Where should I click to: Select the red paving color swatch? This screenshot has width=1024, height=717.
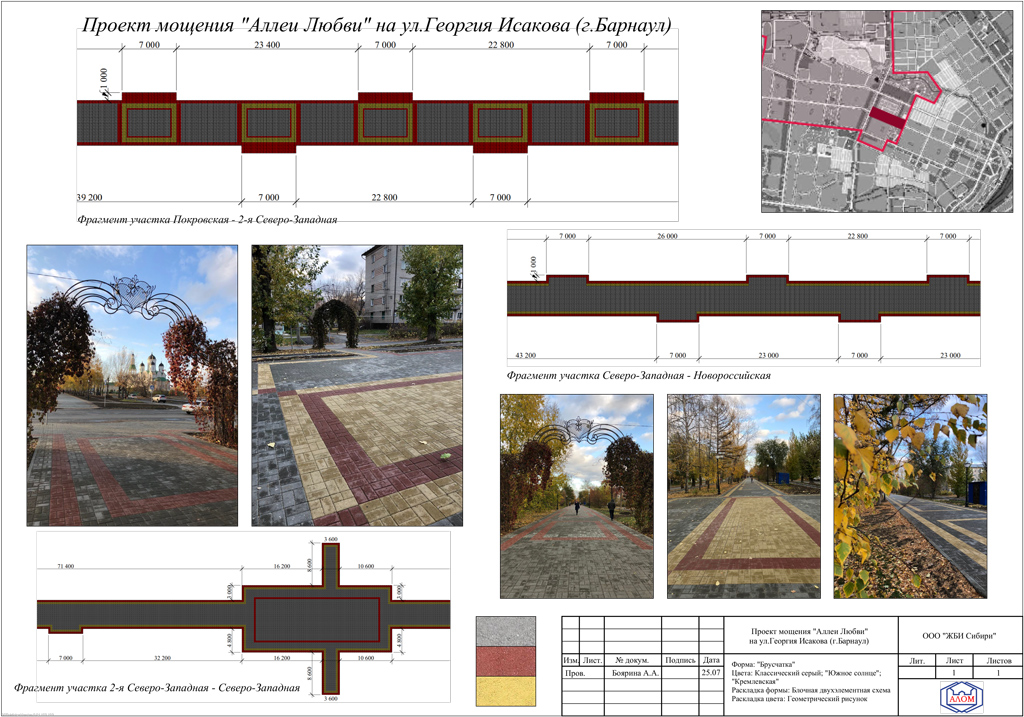(x=505, y=661)
